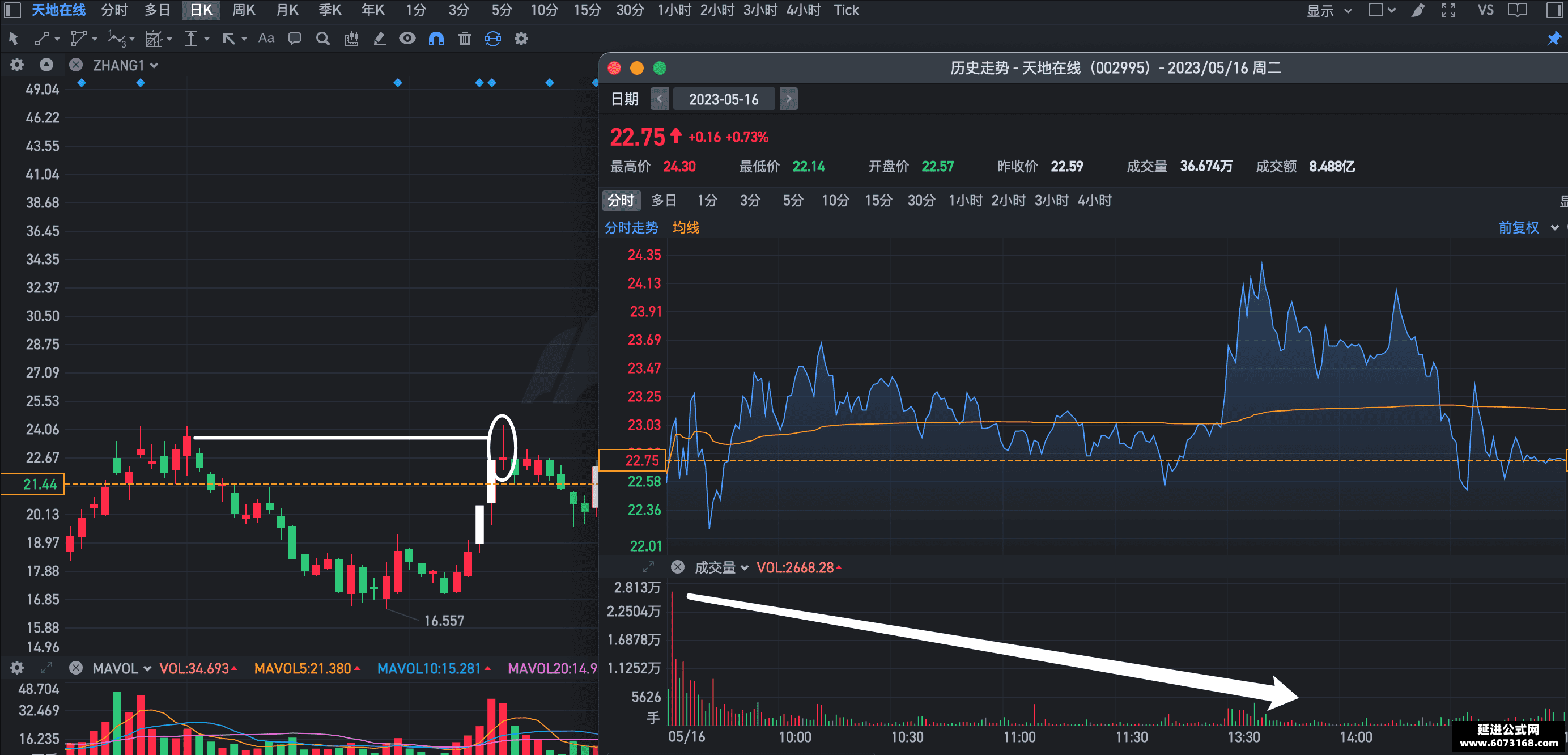Click the trash delete drawings icon
Viewport: 1568px width, 755px height.
465,39
